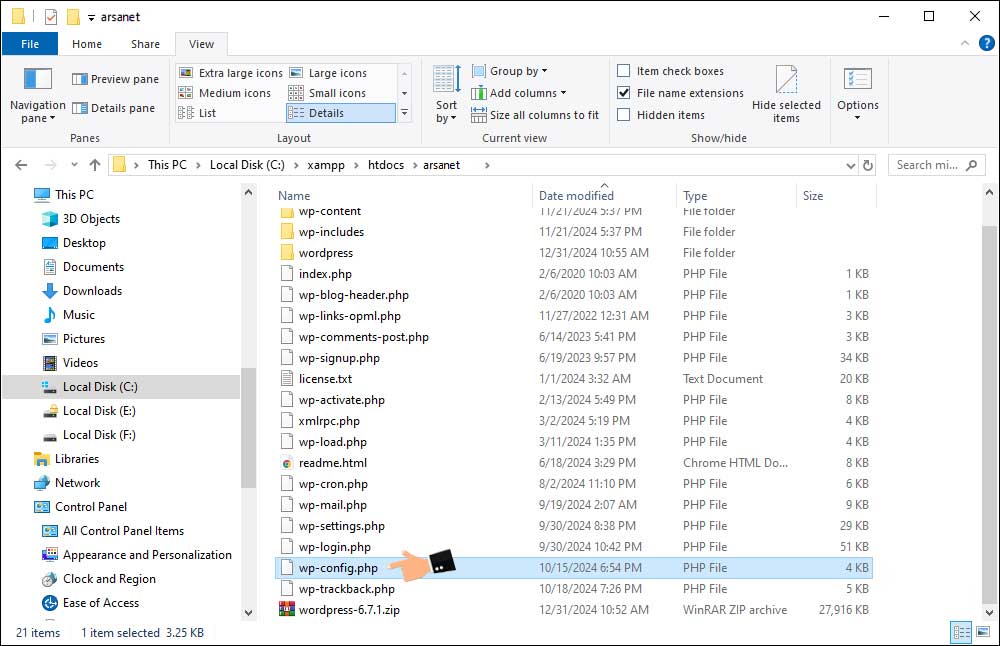Select the wordpress-6.7.1.zip archive icon
The height and width of the screenshot is (646, 1000).
pos(287,609)
